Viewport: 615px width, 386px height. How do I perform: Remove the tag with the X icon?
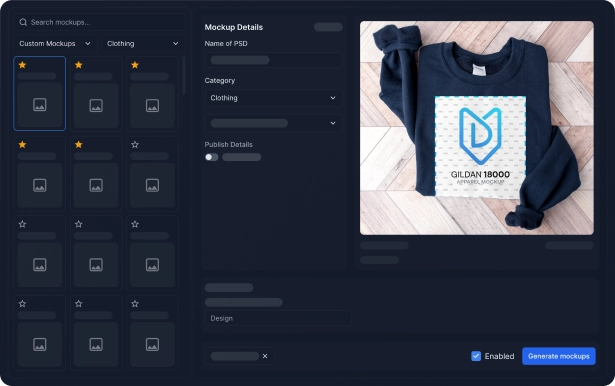(x=265, y=356)
